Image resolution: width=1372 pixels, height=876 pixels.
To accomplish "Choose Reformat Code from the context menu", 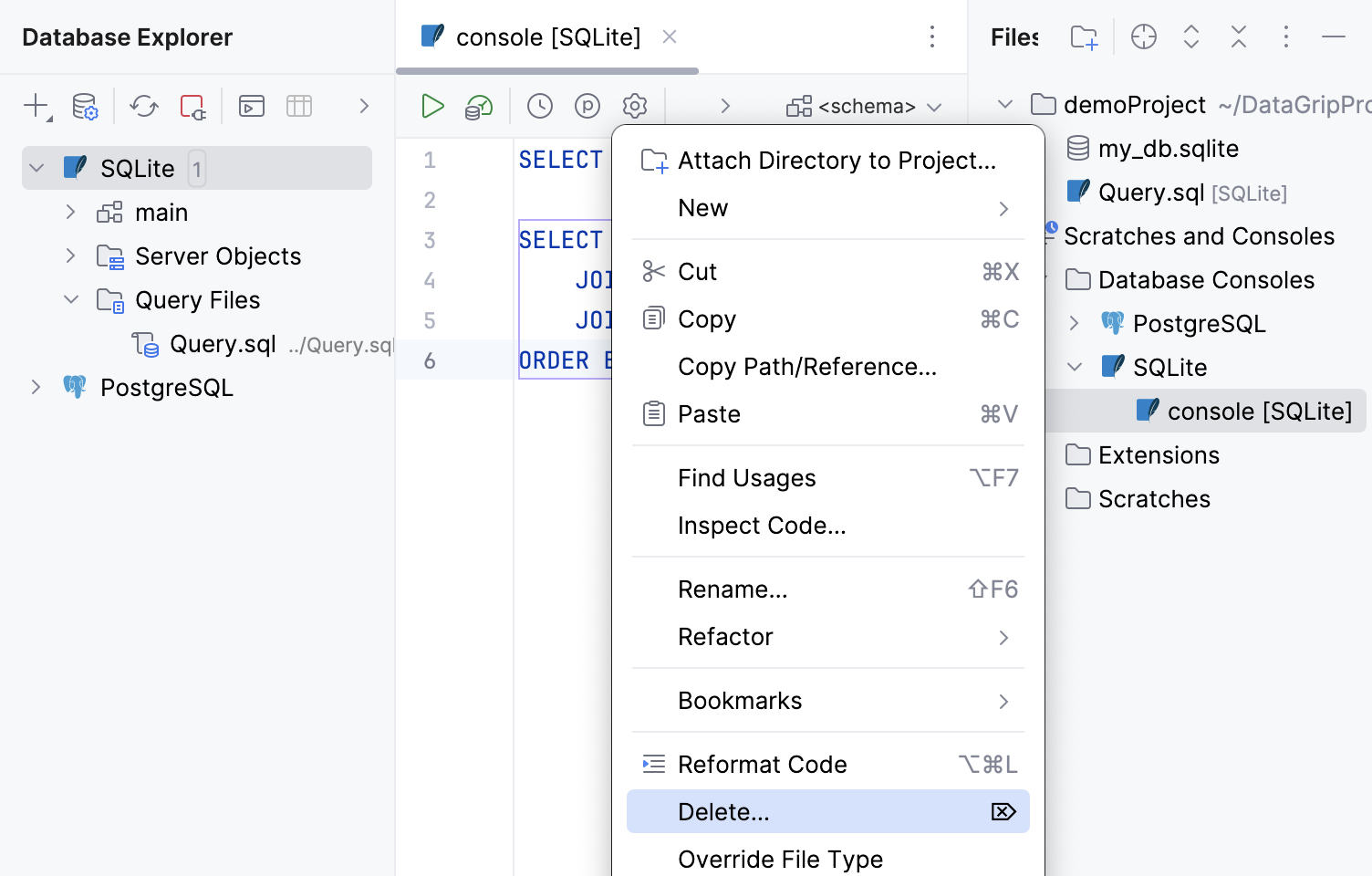I will 763,764.
